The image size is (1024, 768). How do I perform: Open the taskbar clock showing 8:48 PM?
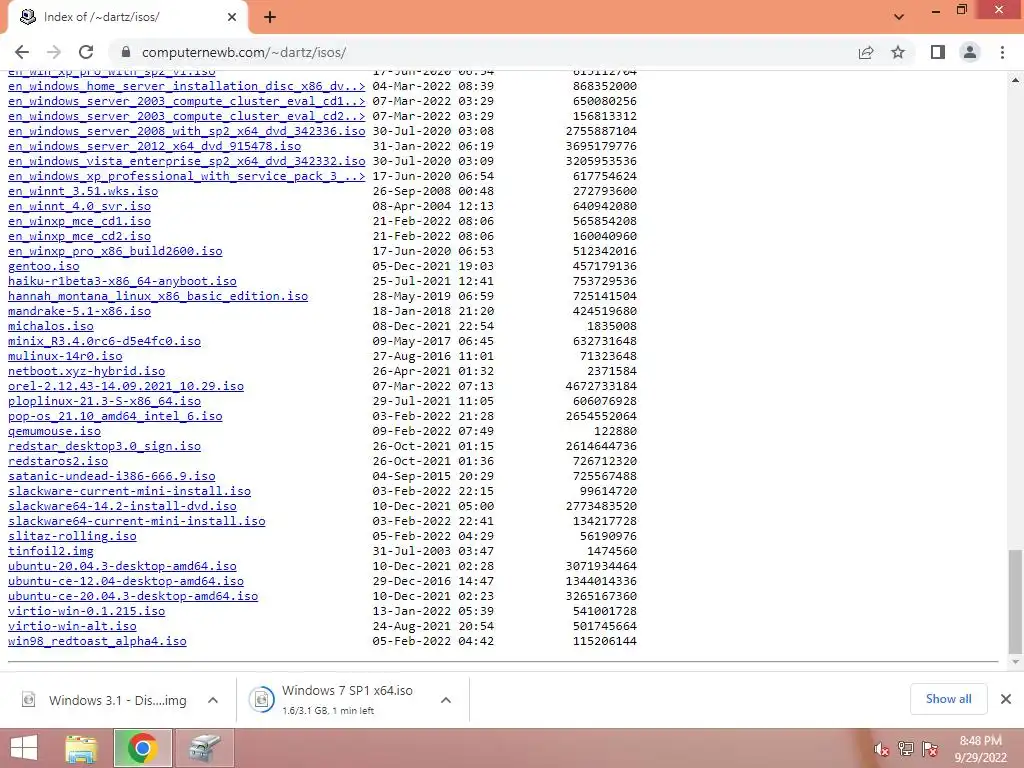980,748
